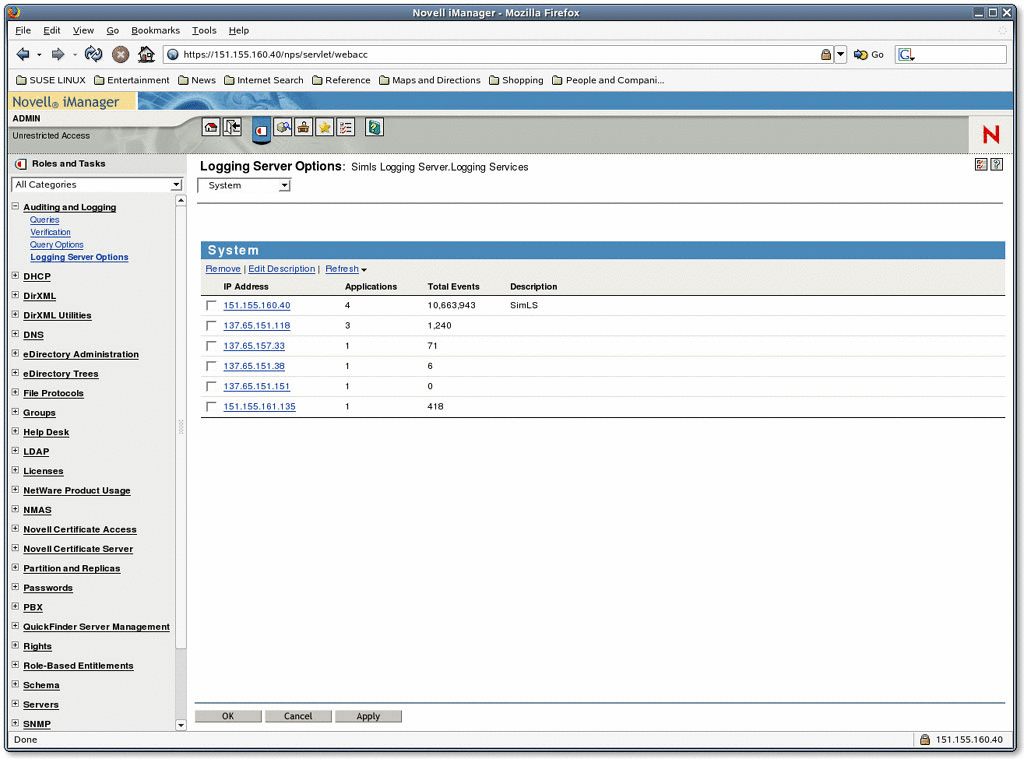This screenshot has width=1024, height=759.
Task: Click the Remove link
Action: pyautogui.click(x=223, y=269)
